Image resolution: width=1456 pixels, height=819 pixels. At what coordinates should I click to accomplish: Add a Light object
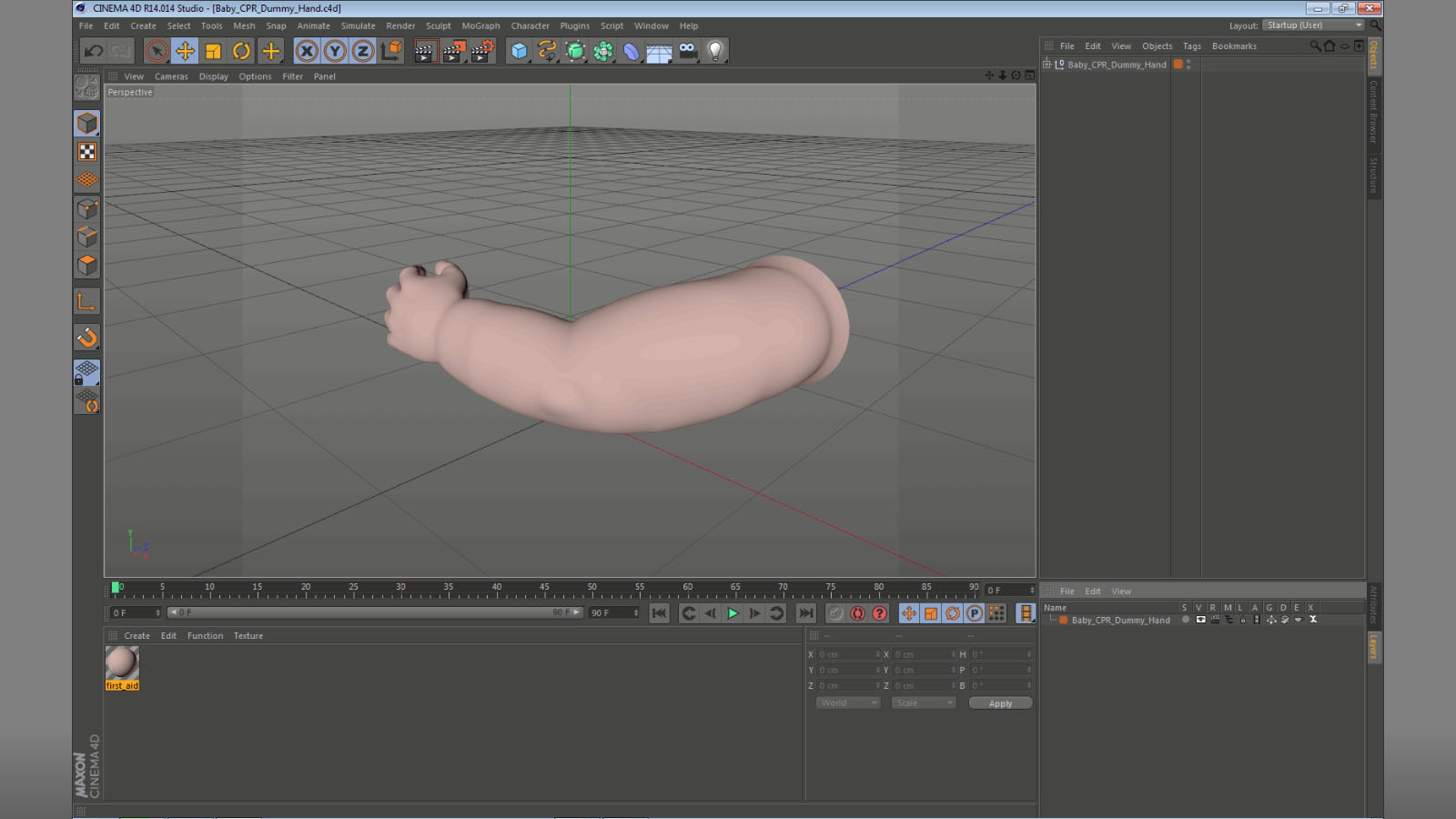[716, 51]
